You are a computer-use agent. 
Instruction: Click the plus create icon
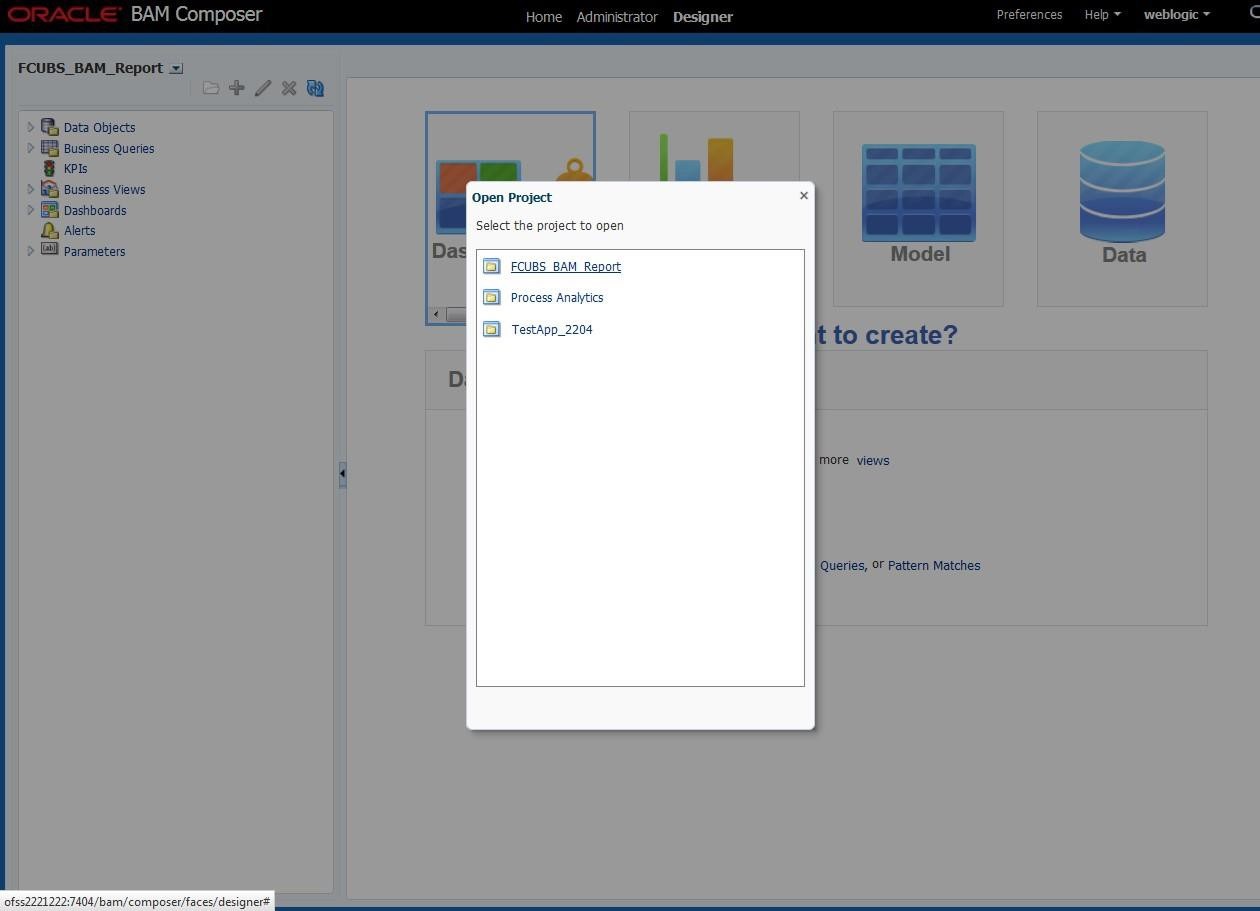click(x=237, y=88)
